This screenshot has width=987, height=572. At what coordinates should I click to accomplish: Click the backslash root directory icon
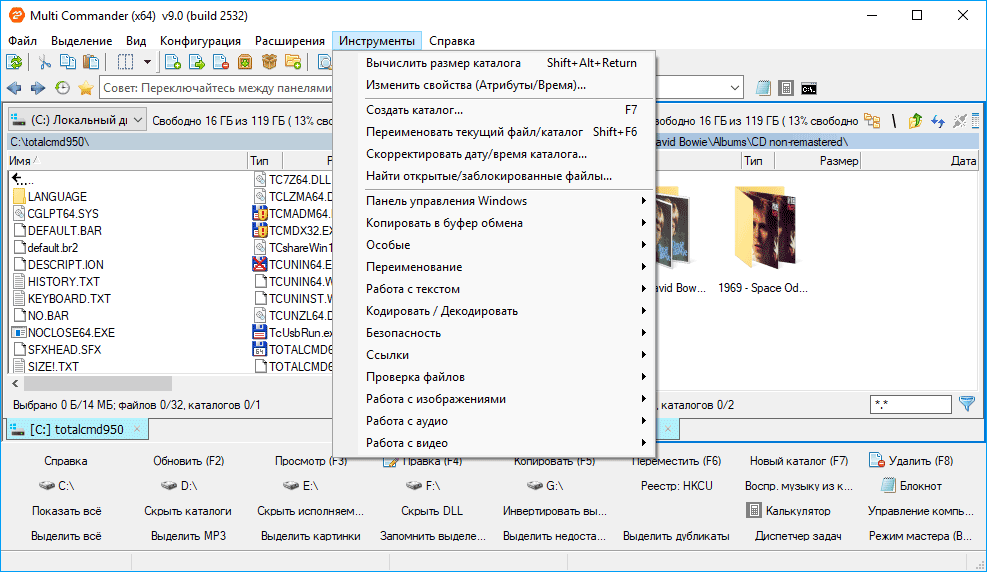point(894,120)
